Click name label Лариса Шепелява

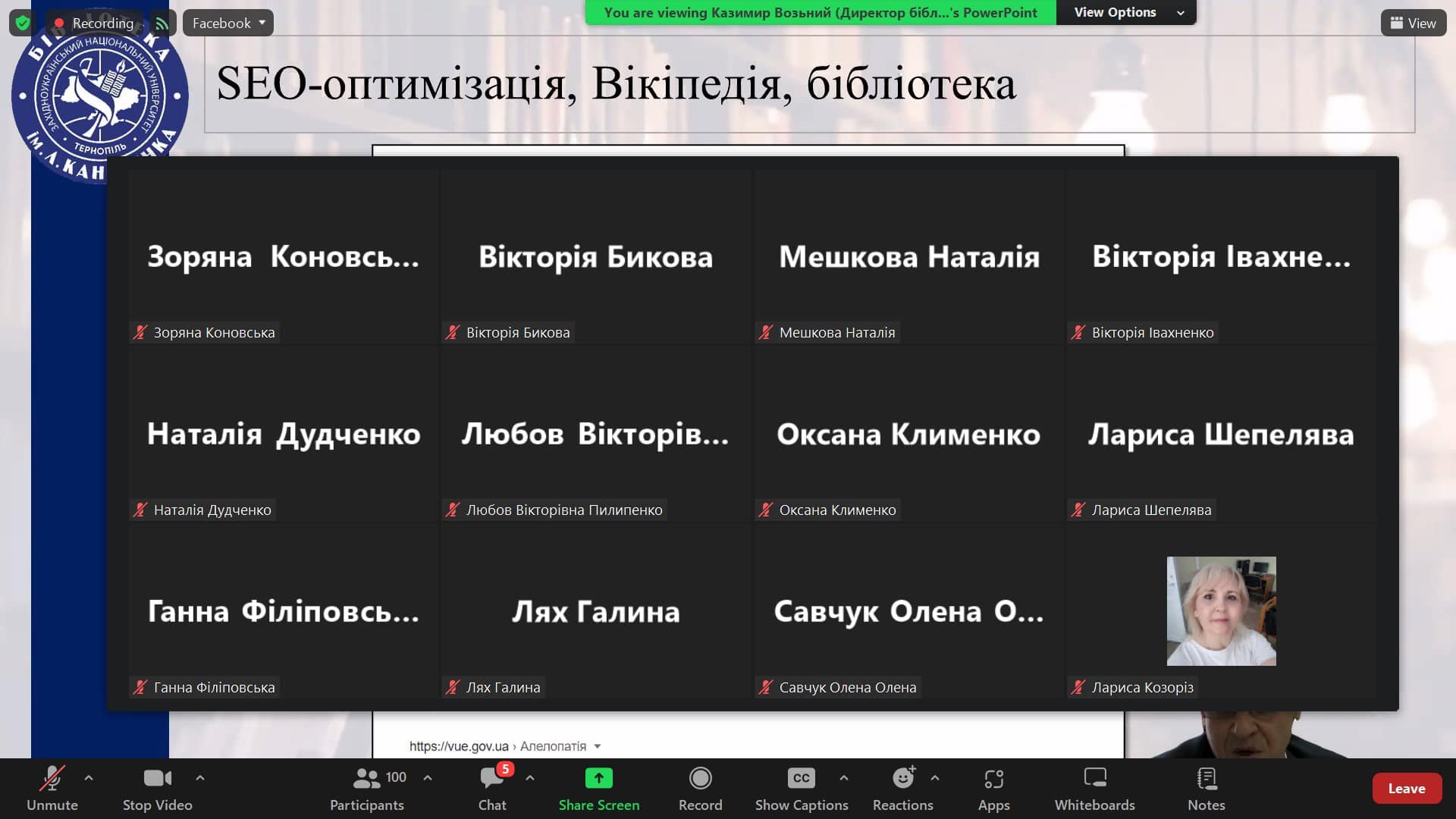pyautogui.click(x=1152, y=510)
